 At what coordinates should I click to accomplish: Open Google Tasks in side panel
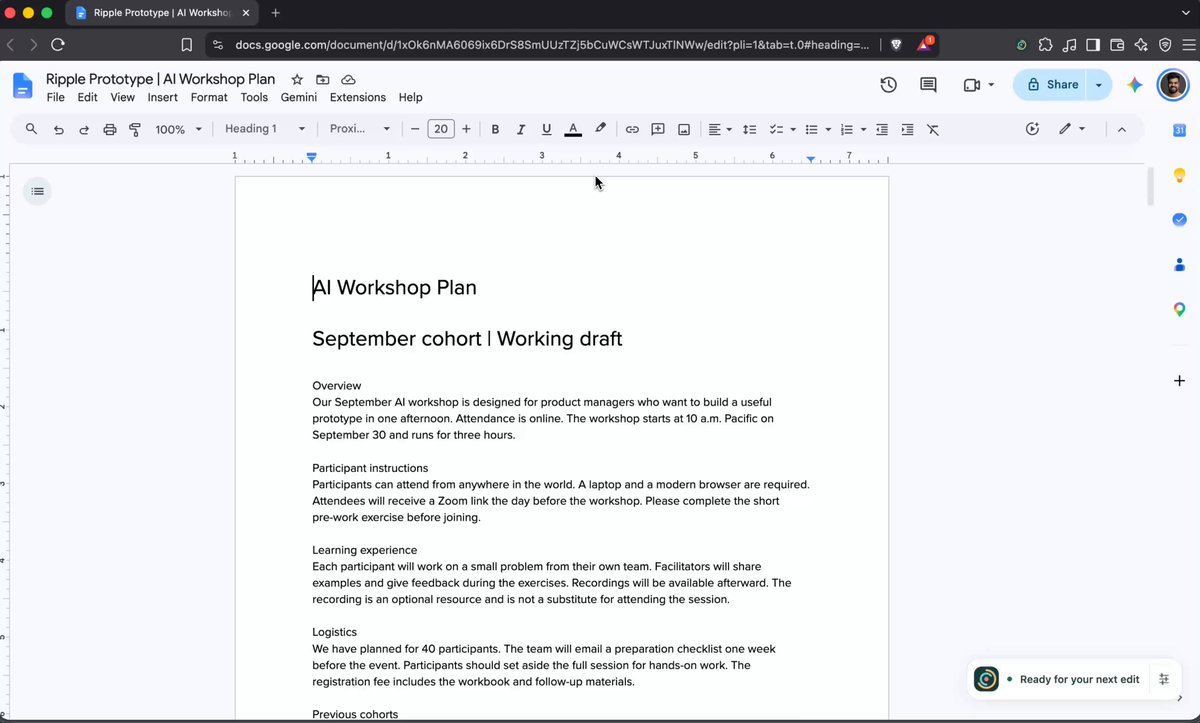pyautogui.click(x=1179, y=219)
